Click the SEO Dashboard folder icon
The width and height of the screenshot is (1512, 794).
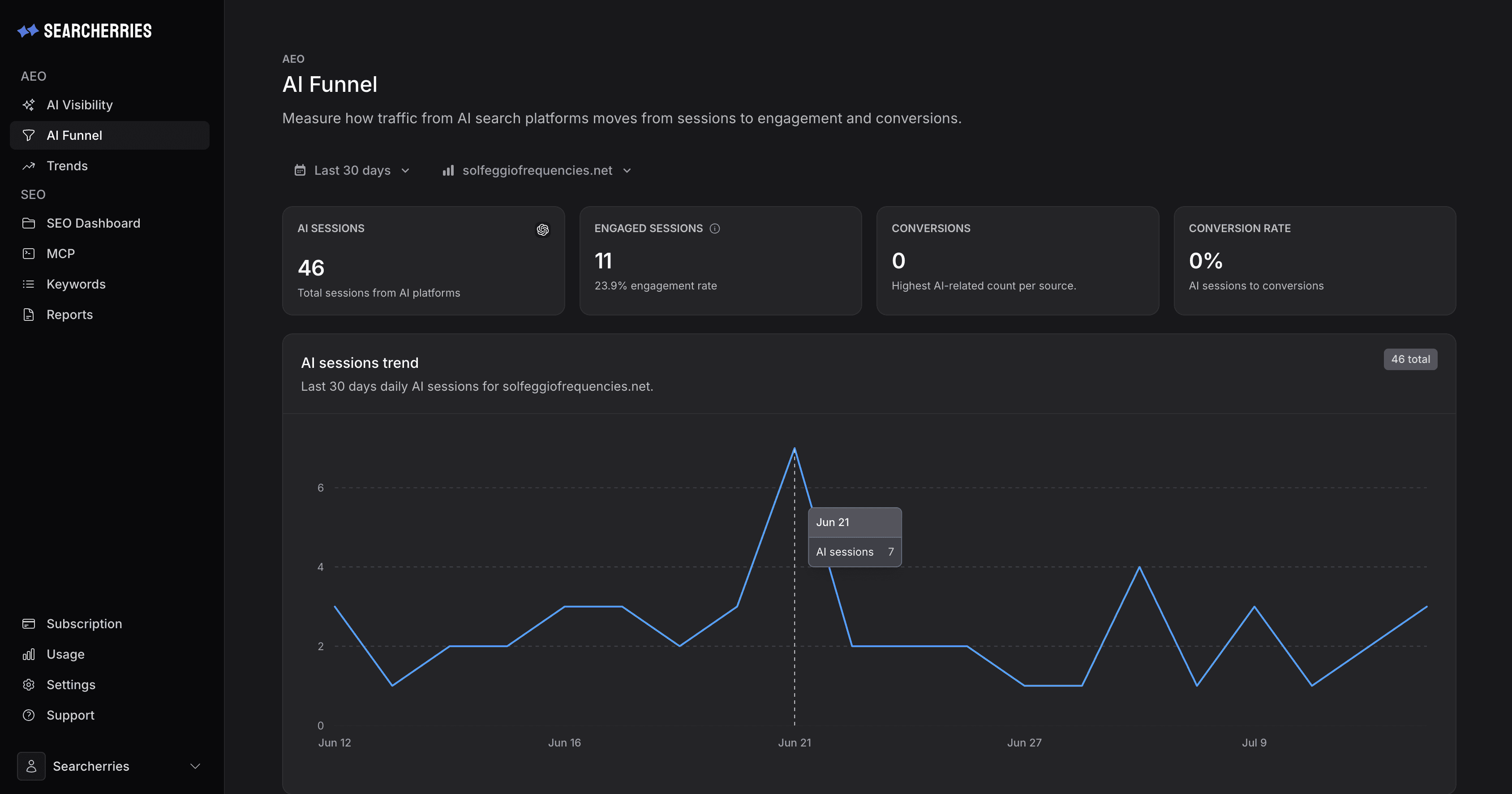coord(28,223)
